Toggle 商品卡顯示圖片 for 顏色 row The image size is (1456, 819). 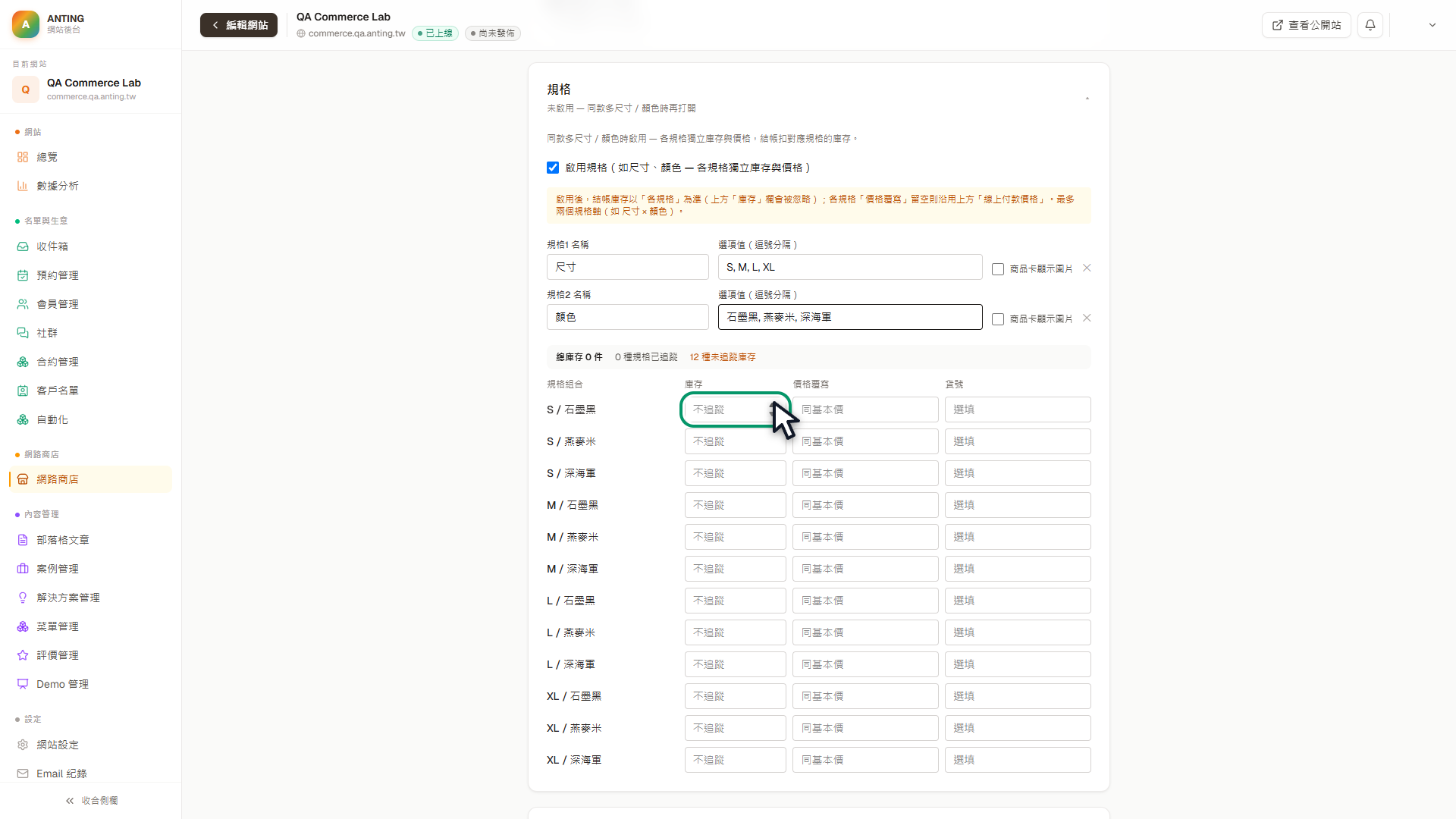[x=998, y=319]
